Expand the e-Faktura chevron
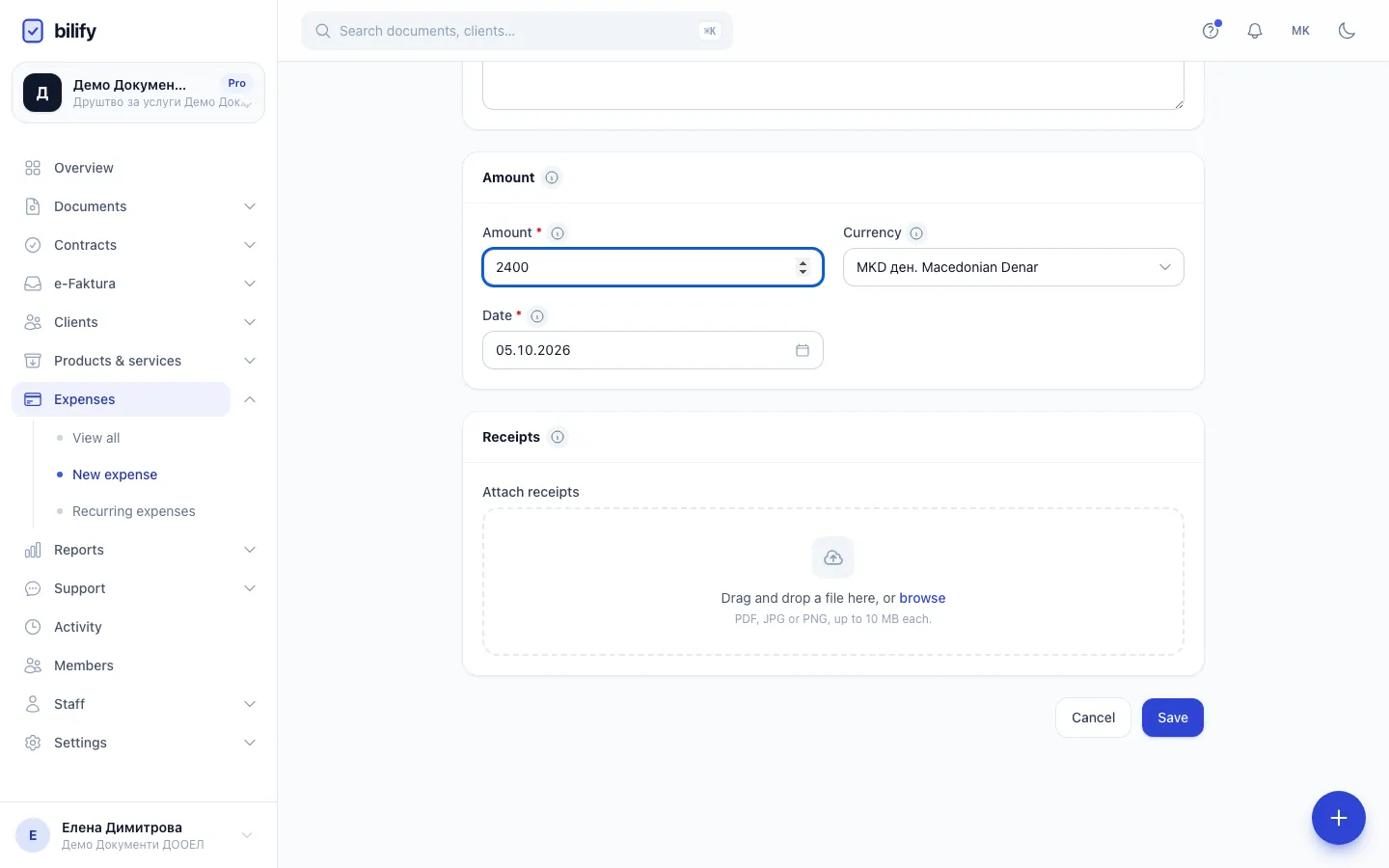This screenshot has height=868, width=1389. click(x=250, y=284)
